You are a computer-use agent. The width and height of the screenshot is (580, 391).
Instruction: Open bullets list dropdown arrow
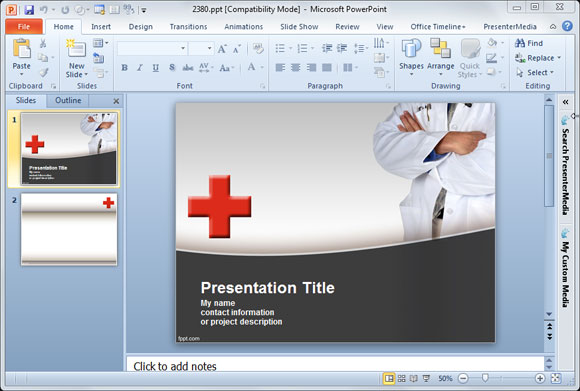(290, 48)
